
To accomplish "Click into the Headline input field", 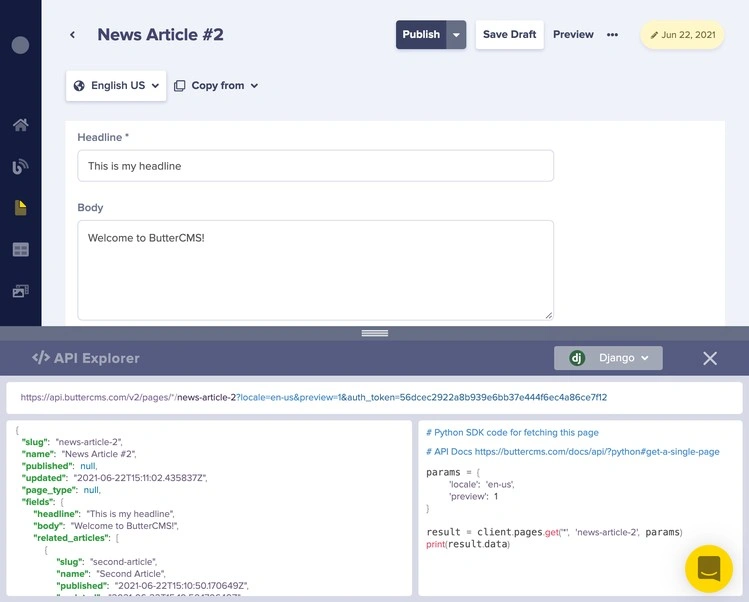I will pyautogui.click(x=316, y=166).
